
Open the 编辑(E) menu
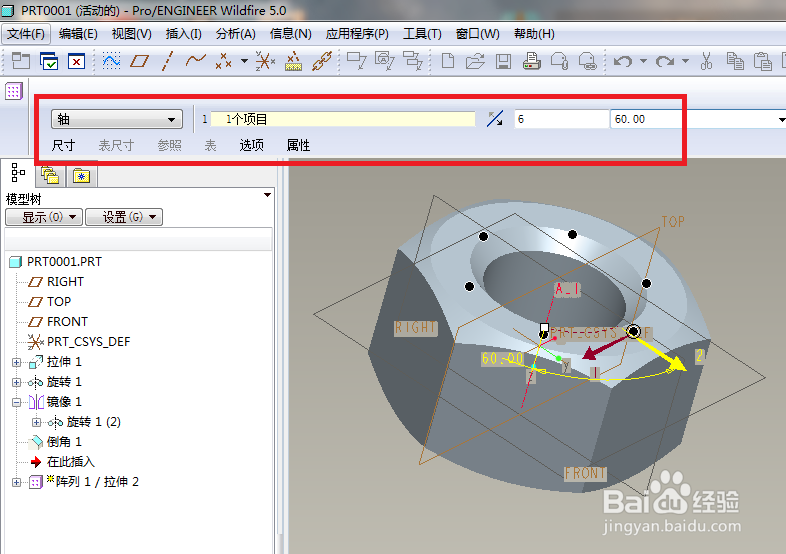pyautogui.click(x=78, y=34)
